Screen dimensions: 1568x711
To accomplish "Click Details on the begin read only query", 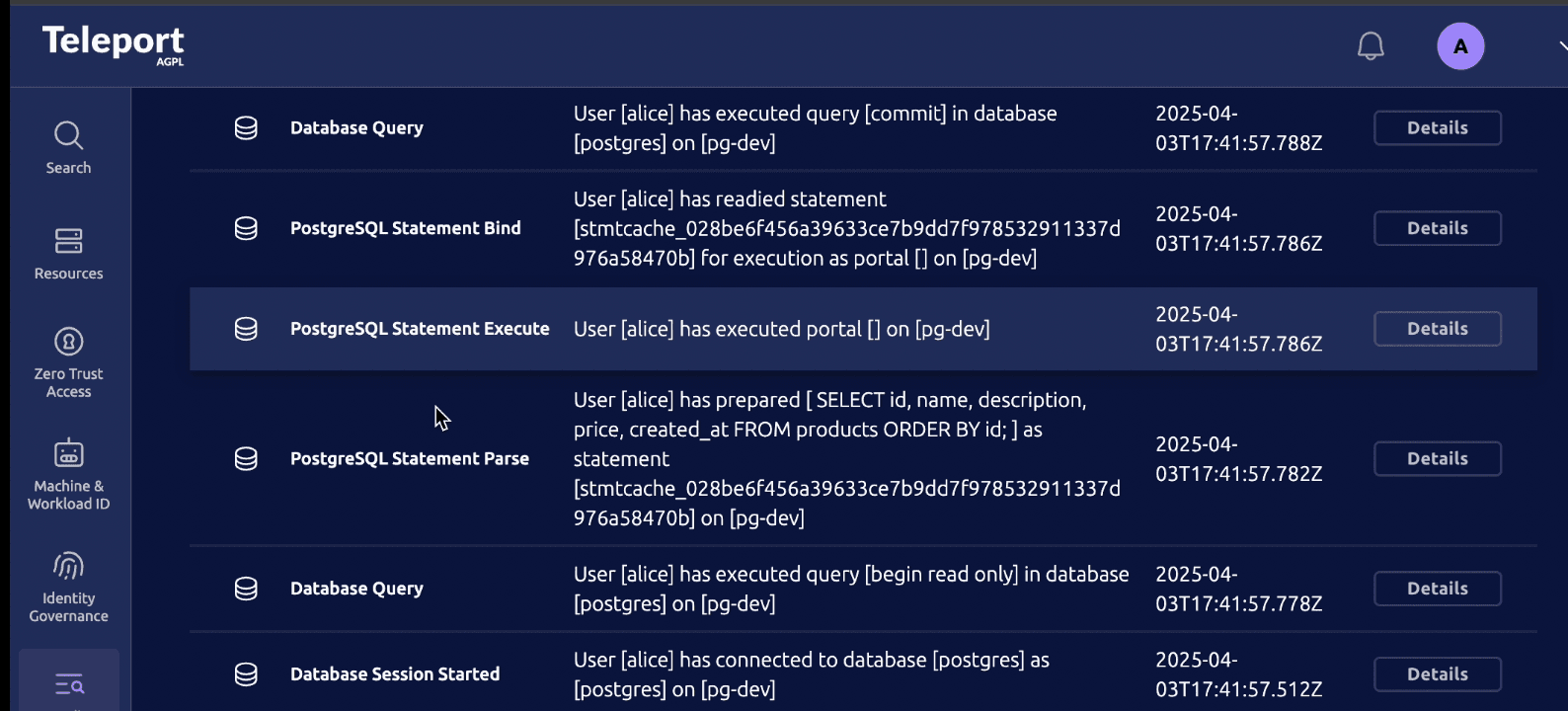I will (1437, 588).
